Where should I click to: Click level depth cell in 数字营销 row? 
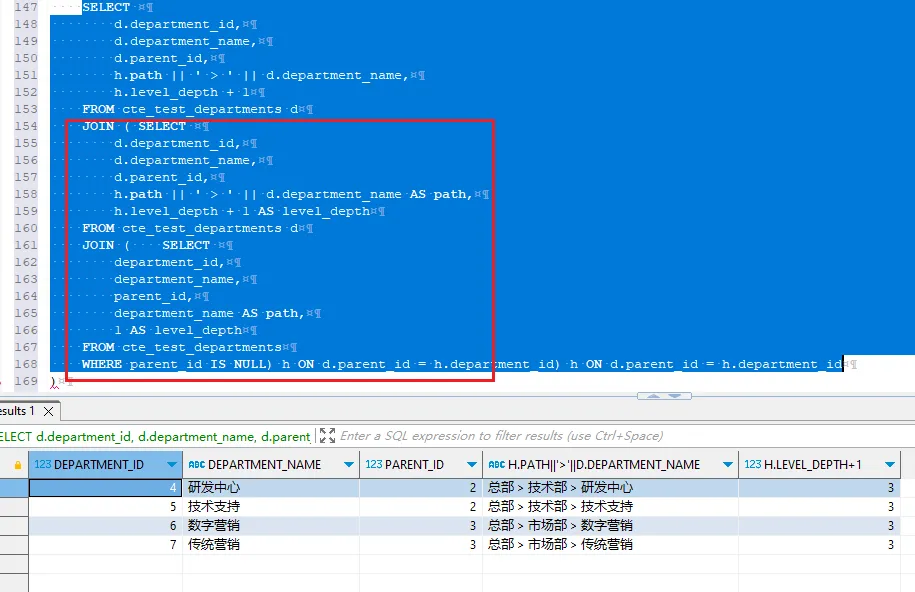pos(819,525)
